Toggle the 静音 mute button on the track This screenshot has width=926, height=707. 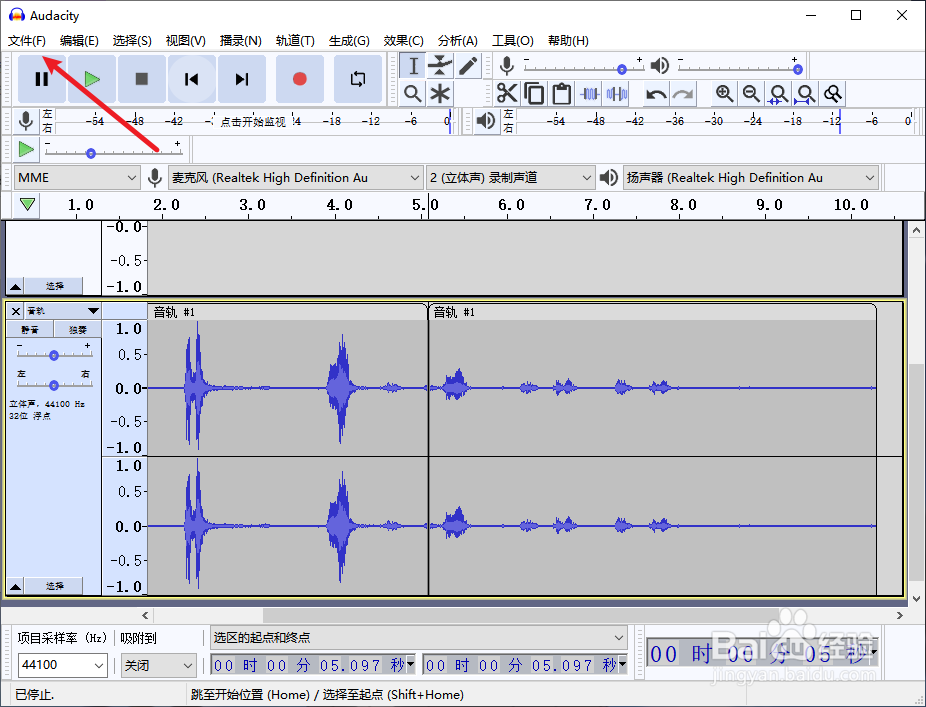[30, 330]
